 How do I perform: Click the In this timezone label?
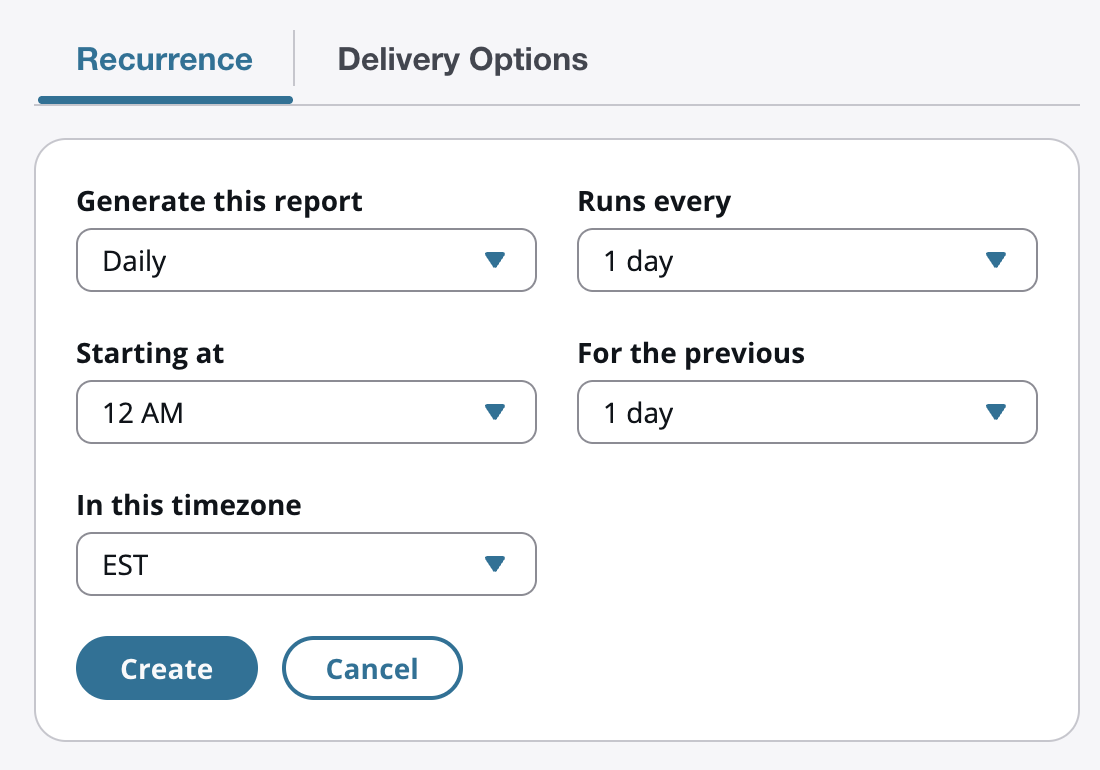(189, 505)
